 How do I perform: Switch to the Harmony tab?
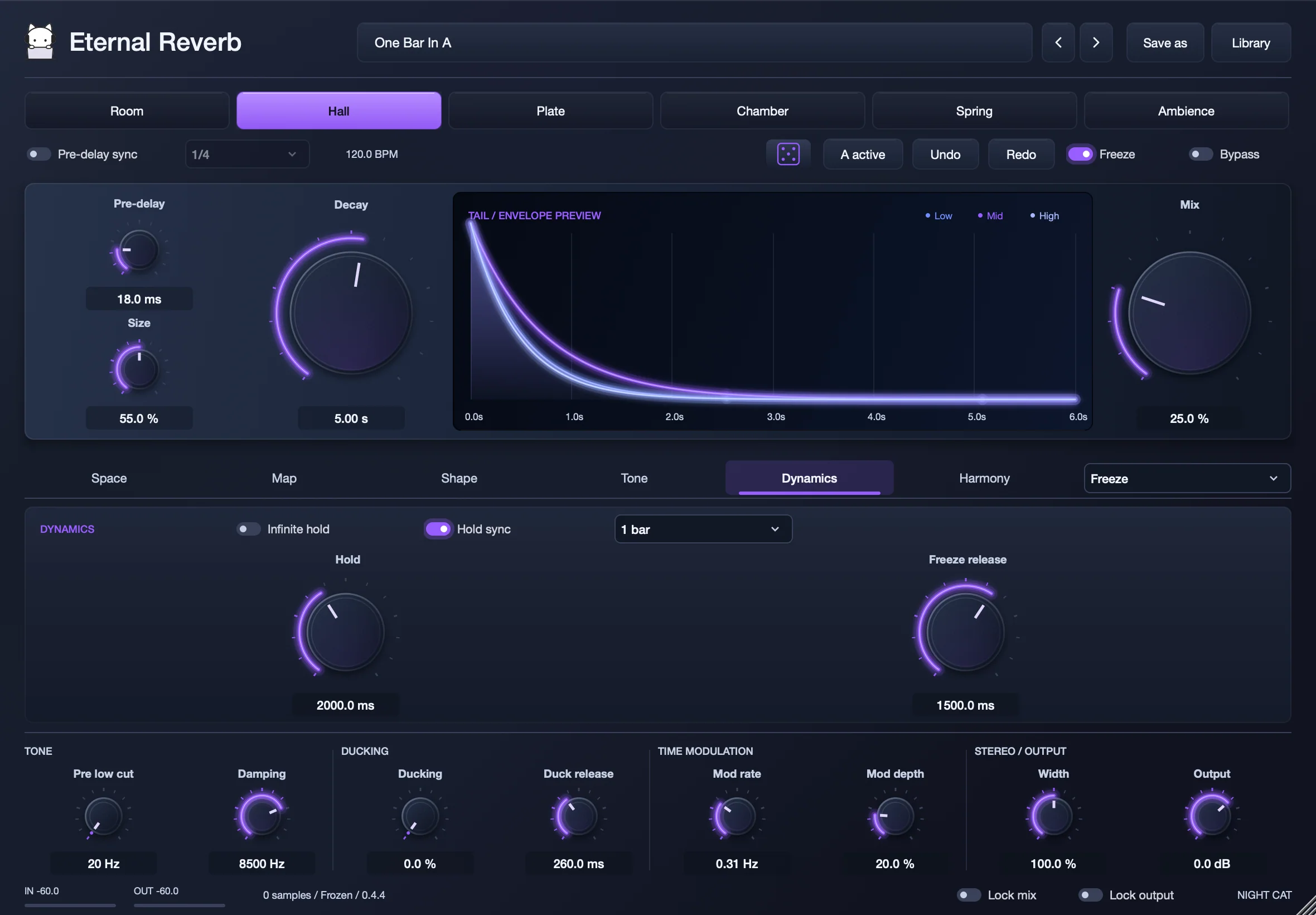point(984,478)
